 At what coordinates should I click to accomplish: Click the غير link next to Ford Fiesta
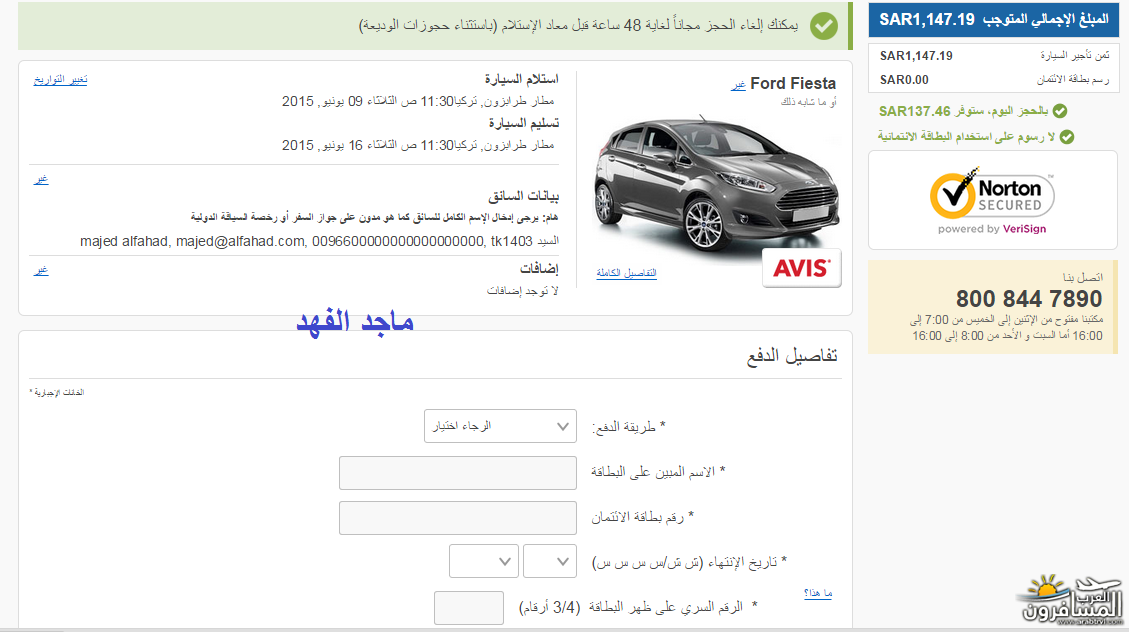738,85
